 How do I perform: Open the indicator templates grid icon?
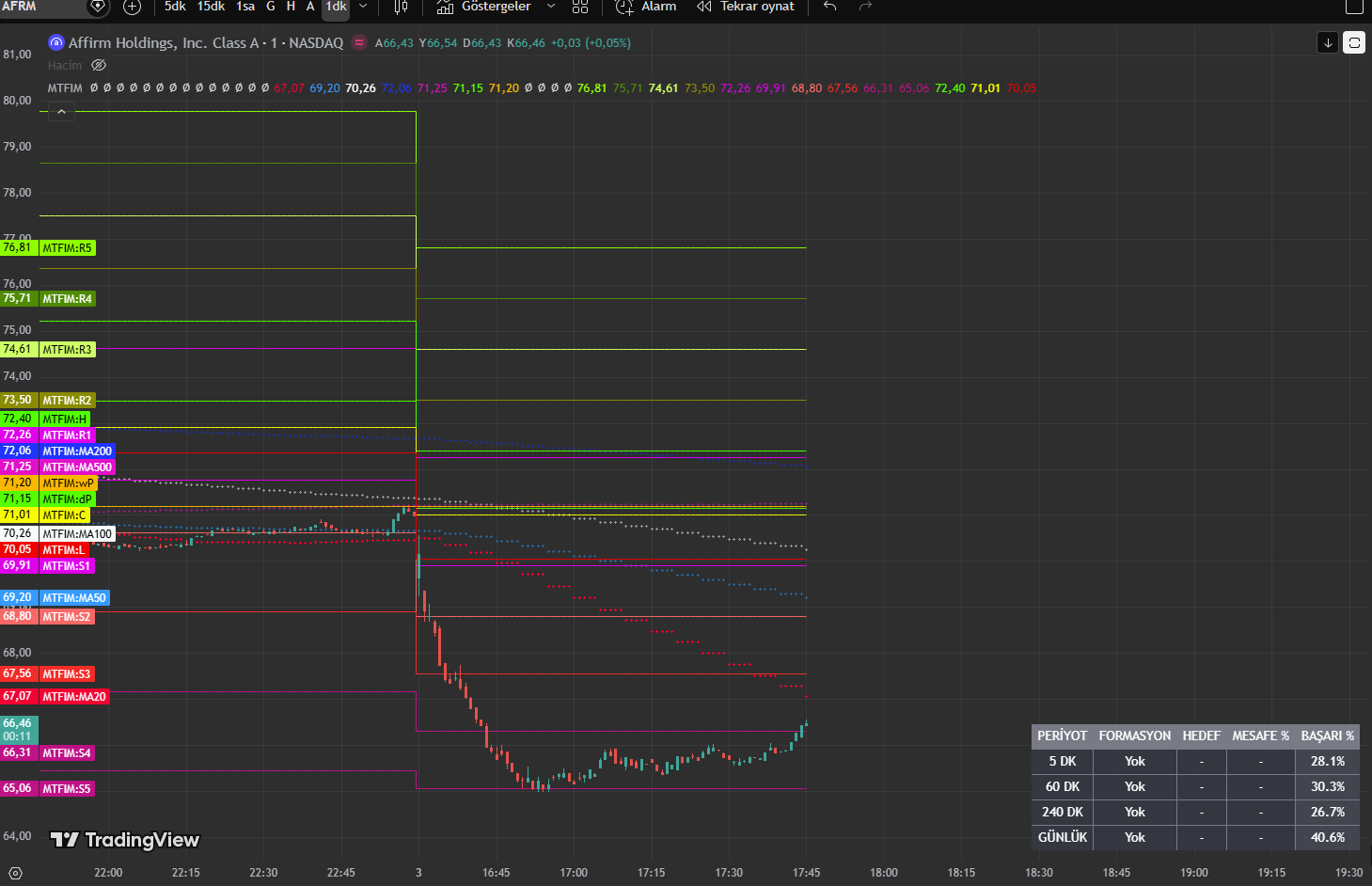580,7
